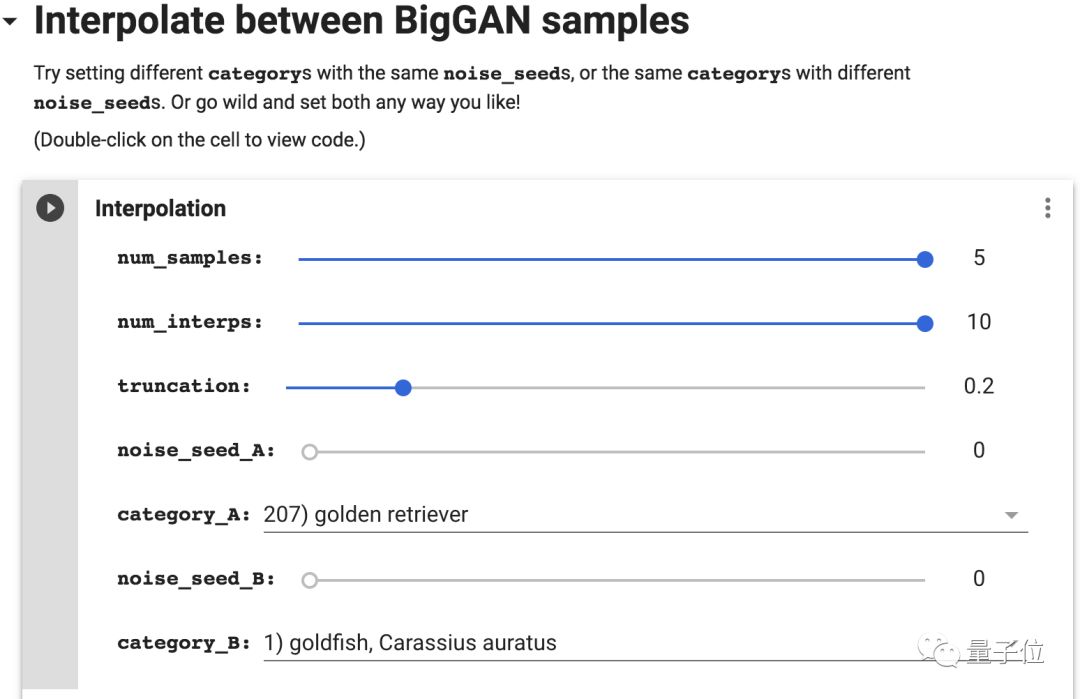Click the middle of the truncation slider track
This screenshot has height=699, width=1080.
[606, 387]
